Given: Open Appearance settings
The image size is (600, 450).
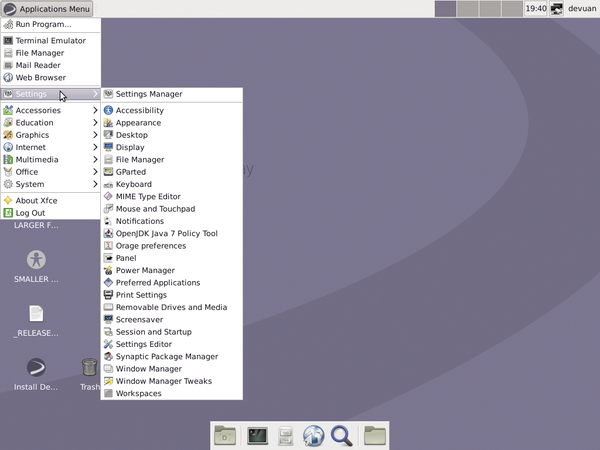Looking at the screenshot, I should [172, 122].
